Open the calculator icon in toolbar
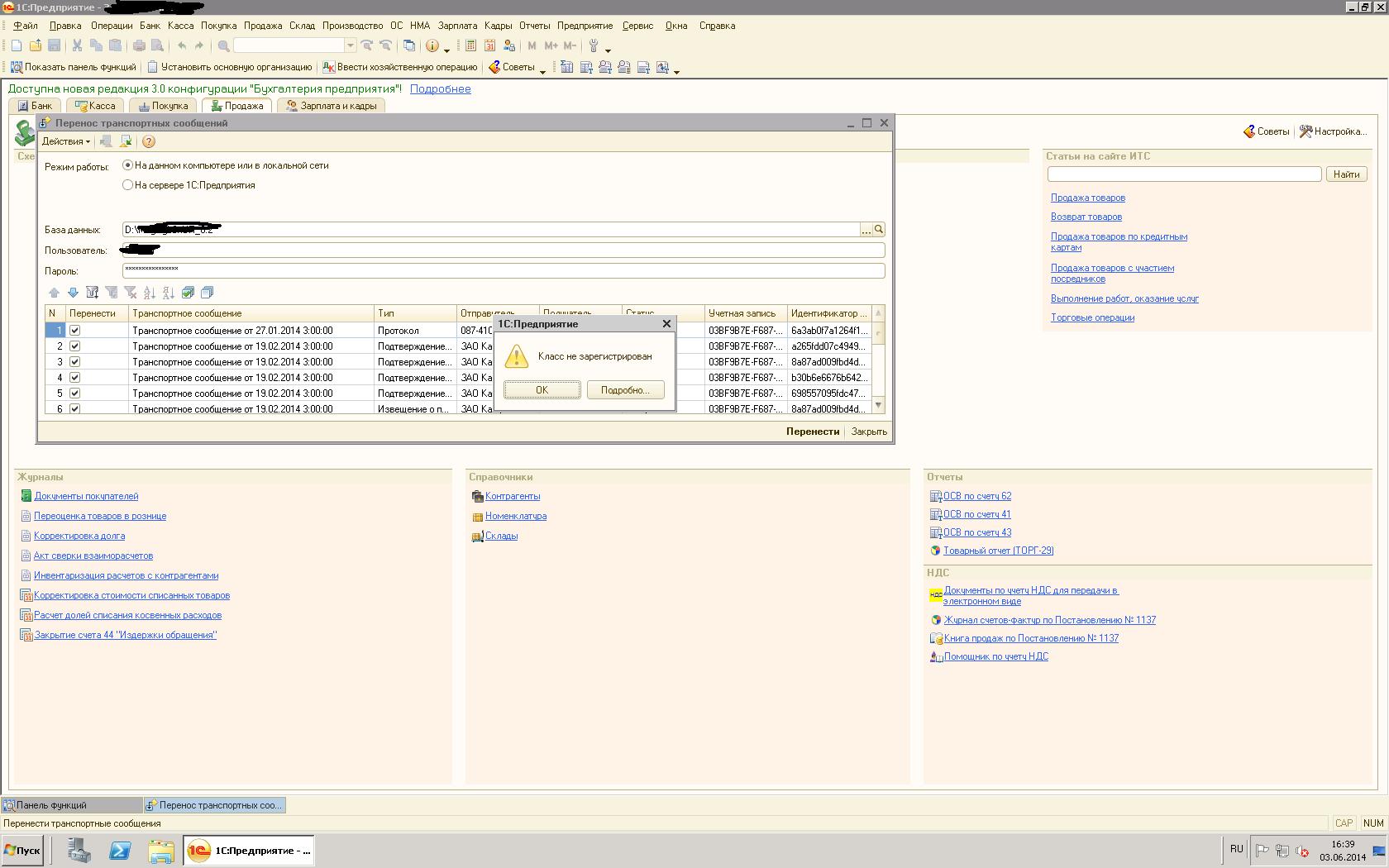Image resolution: width=1389 pixels, height=868 pixels. pyautogui.click(x=471, y=45)
